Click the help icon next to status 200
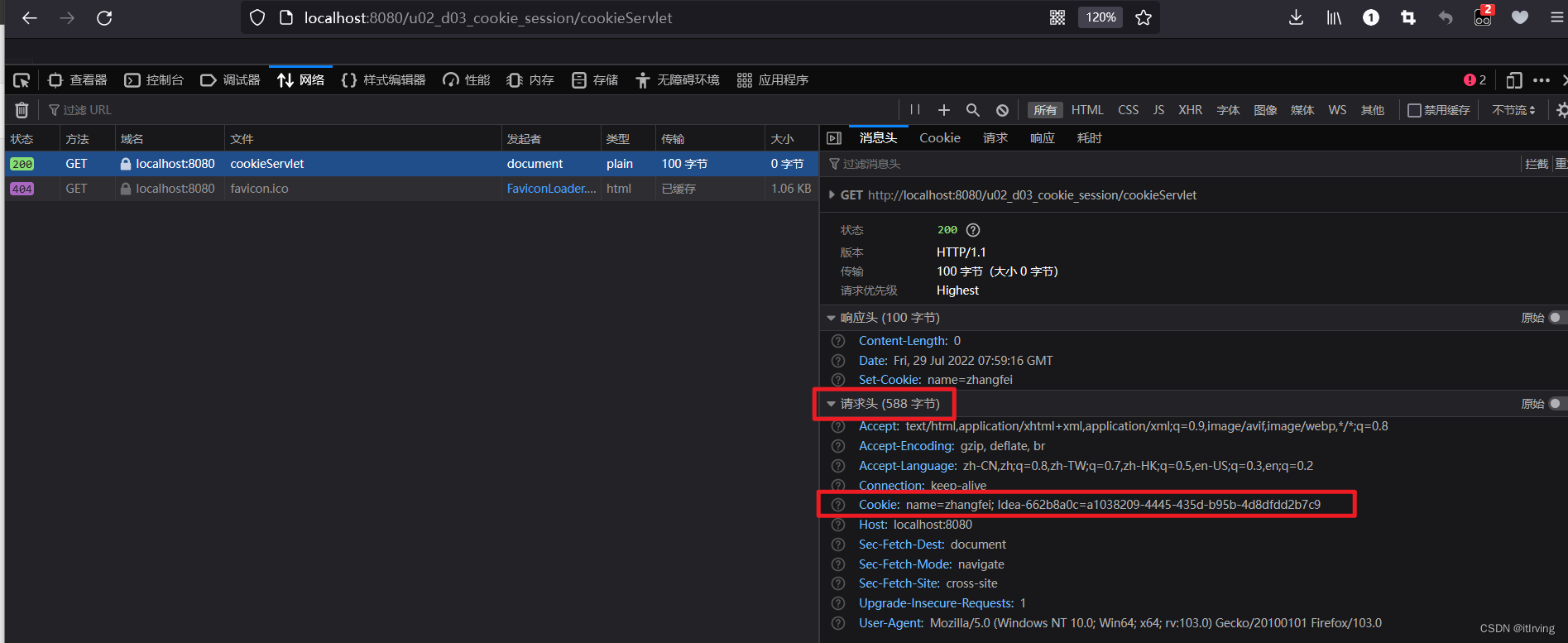The height and width of the screenshot is (643, 1568). coord(973,230)
